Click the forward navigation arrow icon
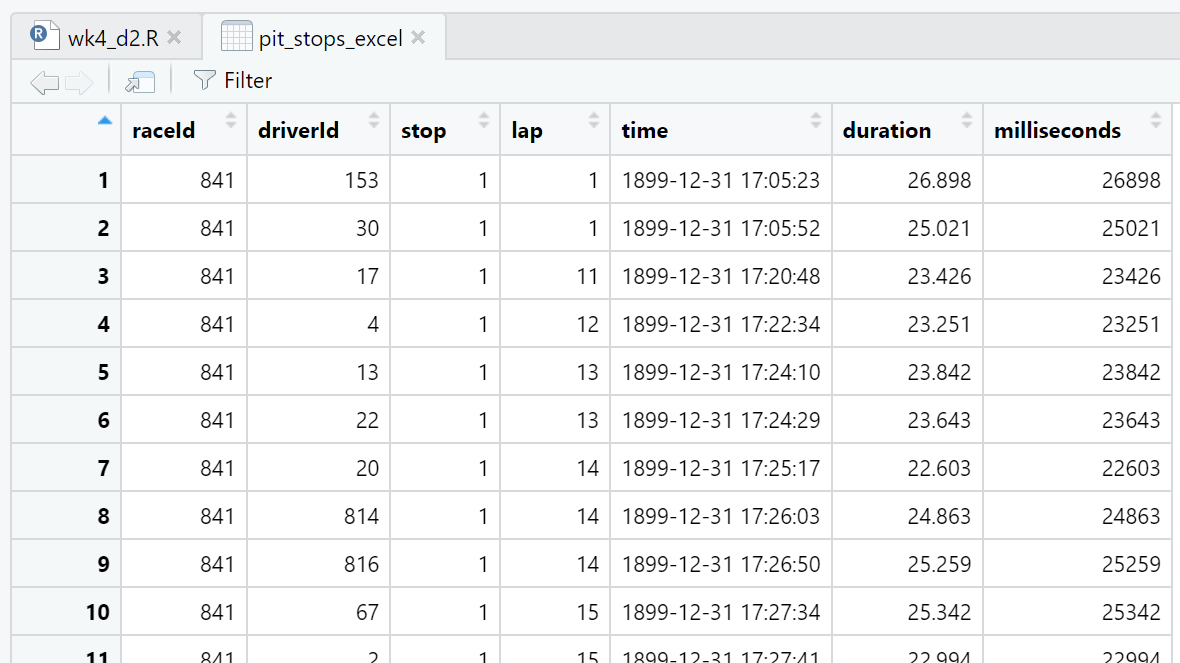1180x663 pixels. [78, 82]
